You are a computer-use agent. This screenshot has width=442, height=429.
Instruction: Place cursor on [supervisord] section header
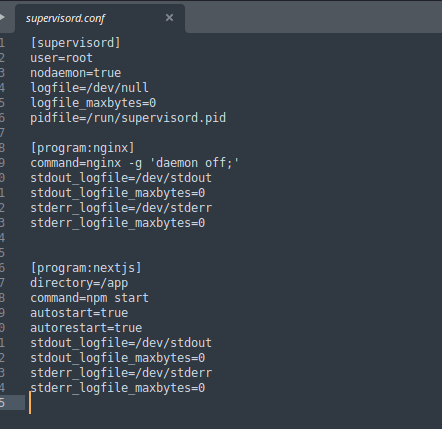(75, 43)
